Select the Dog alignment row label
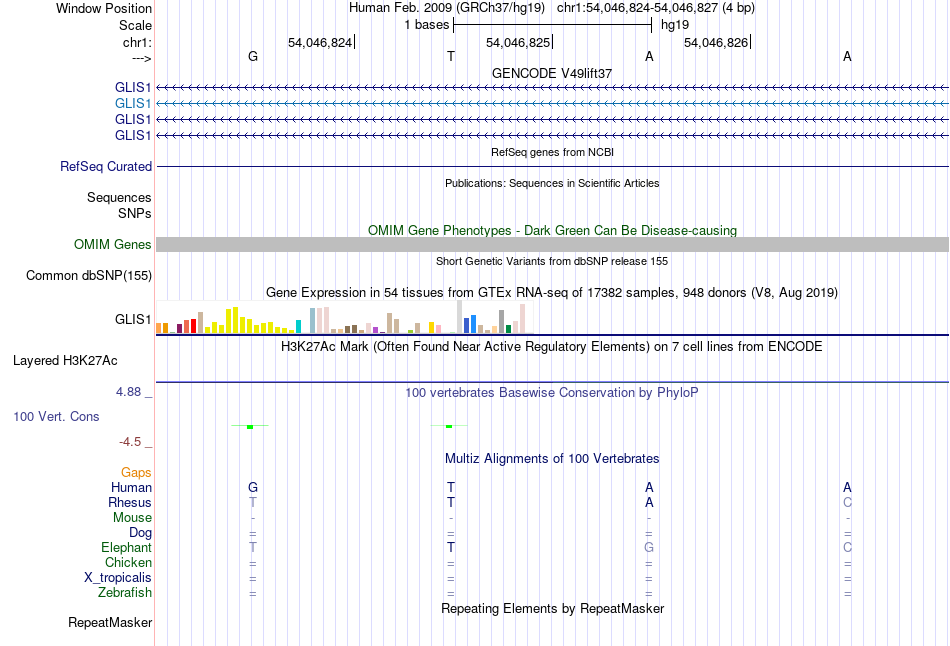Screen dimensions: 950x646 pyautogui.click(x=140, y=533)
